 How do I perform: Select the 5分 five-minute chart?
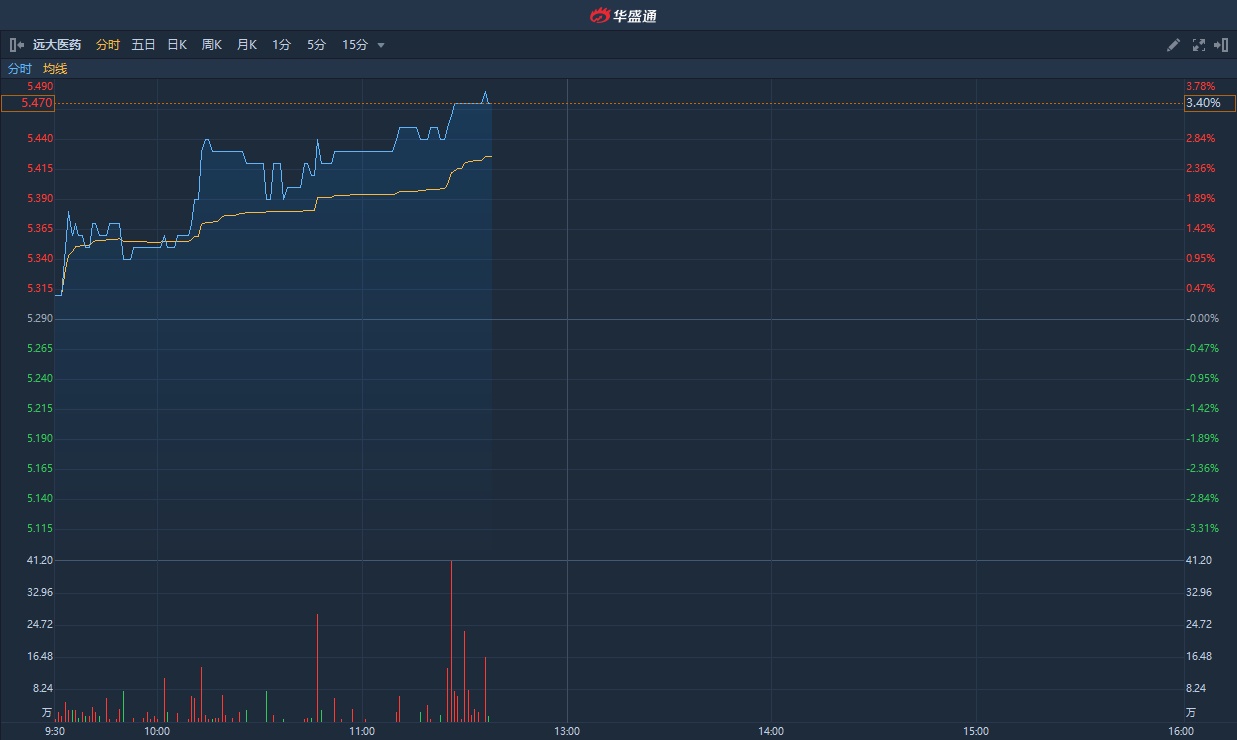tap(316, 45)
